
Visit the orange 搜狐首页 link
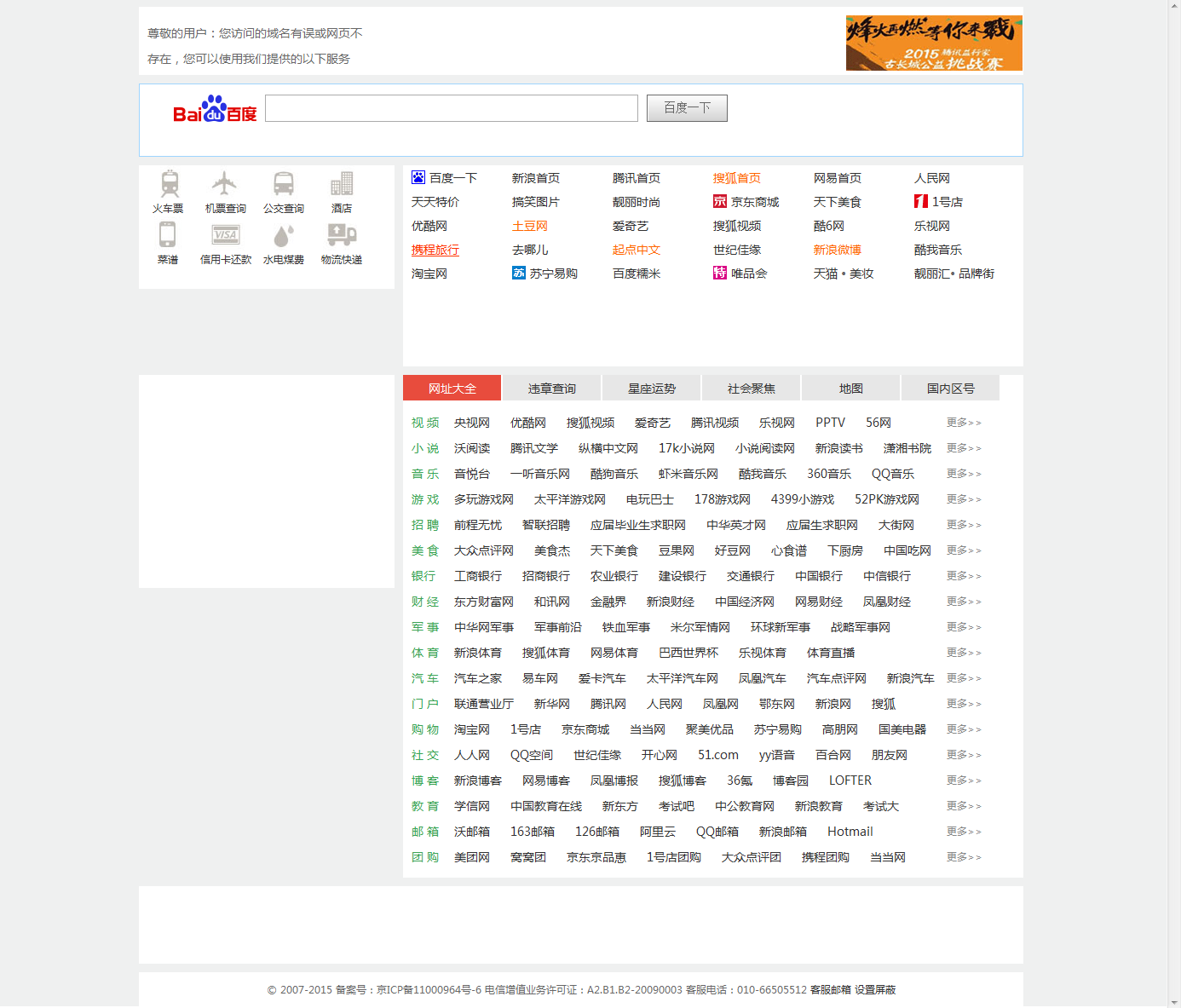737,178
